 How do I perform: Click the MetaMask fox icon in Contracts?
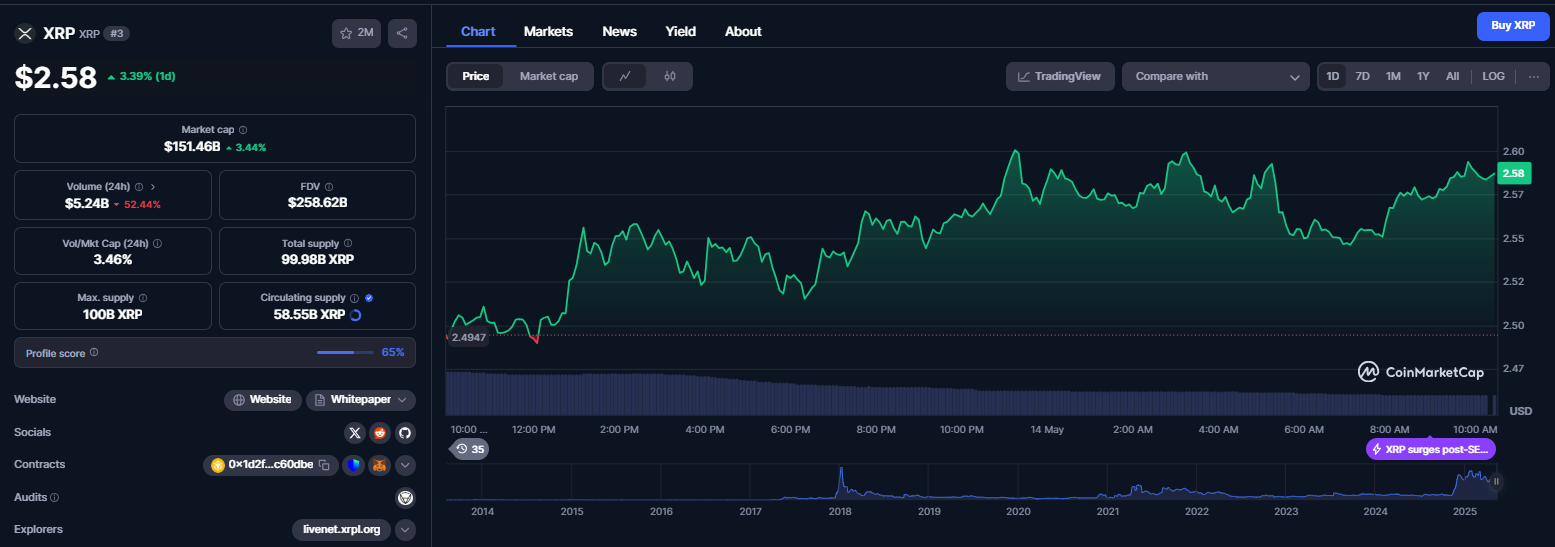pos(379,465)
